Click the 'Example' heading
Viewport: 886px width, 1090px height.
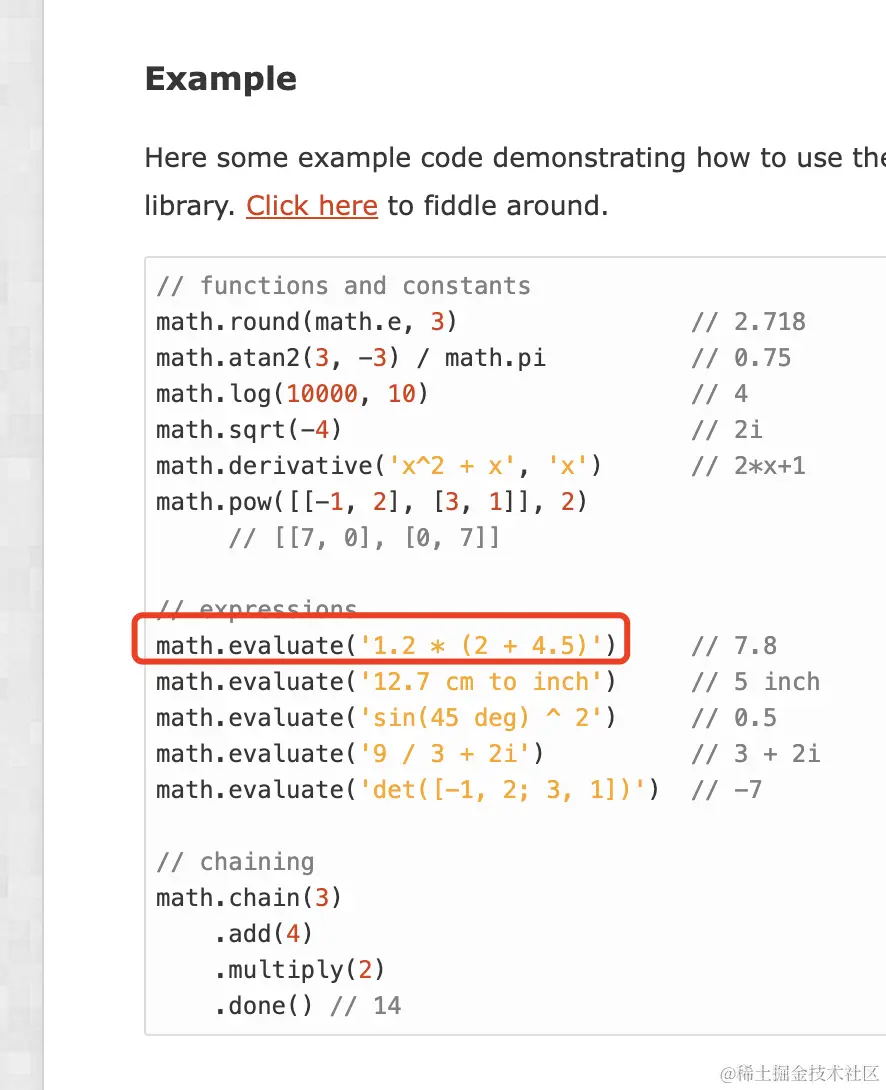coord(221,79)
